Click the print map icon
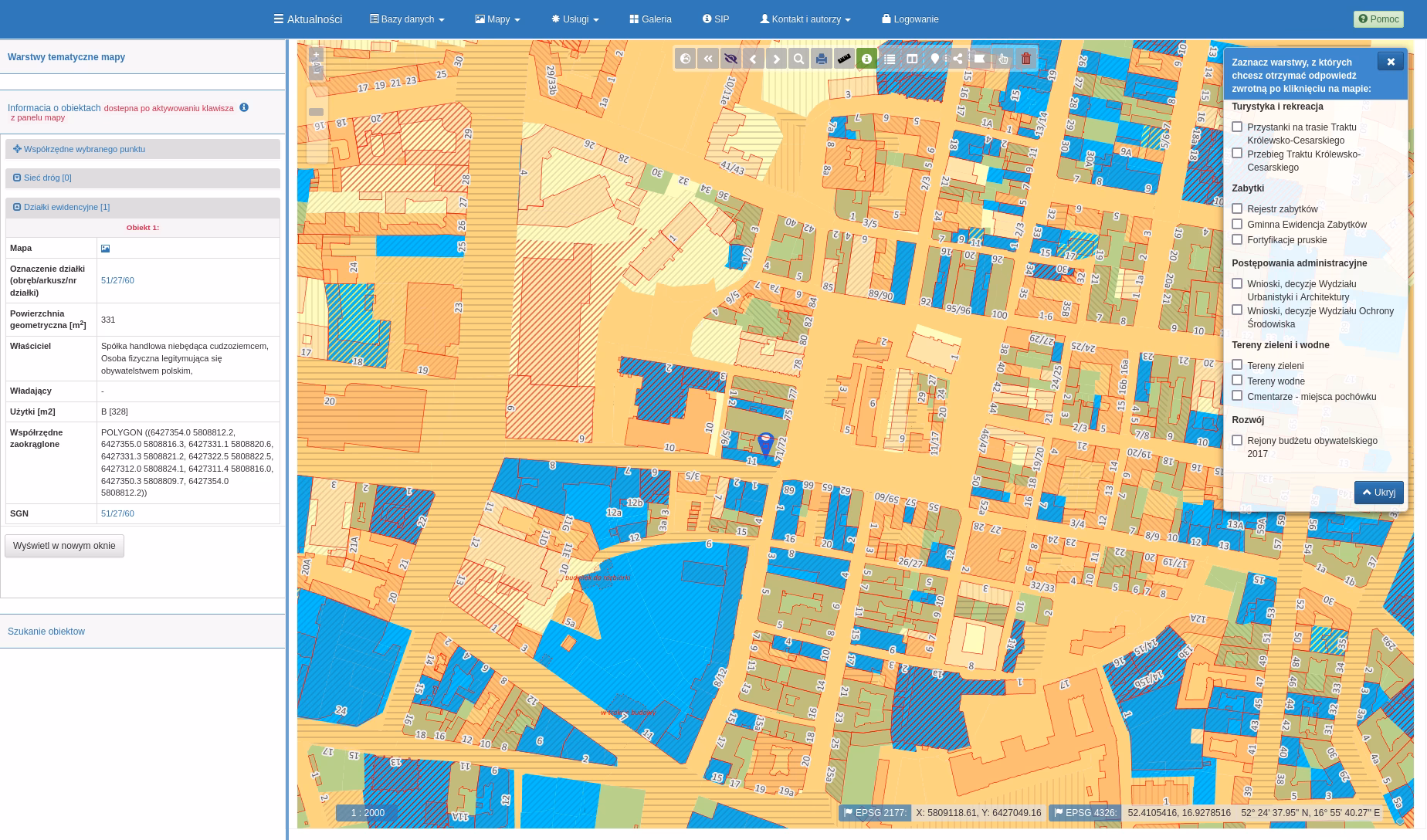This screenshot has height=840, width=1427. (x=822, y=59)
